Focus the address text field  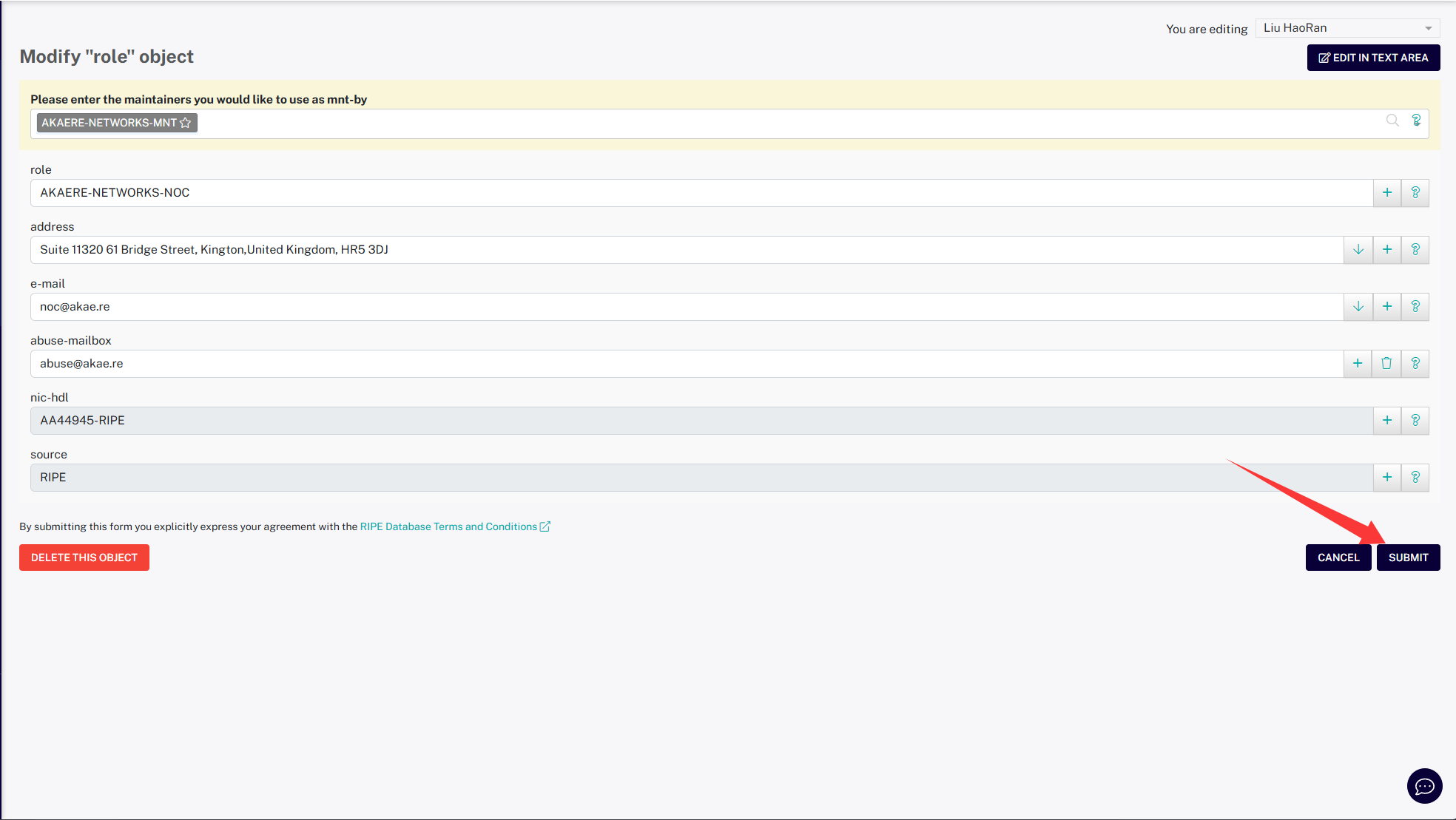[x=666, y=250]
